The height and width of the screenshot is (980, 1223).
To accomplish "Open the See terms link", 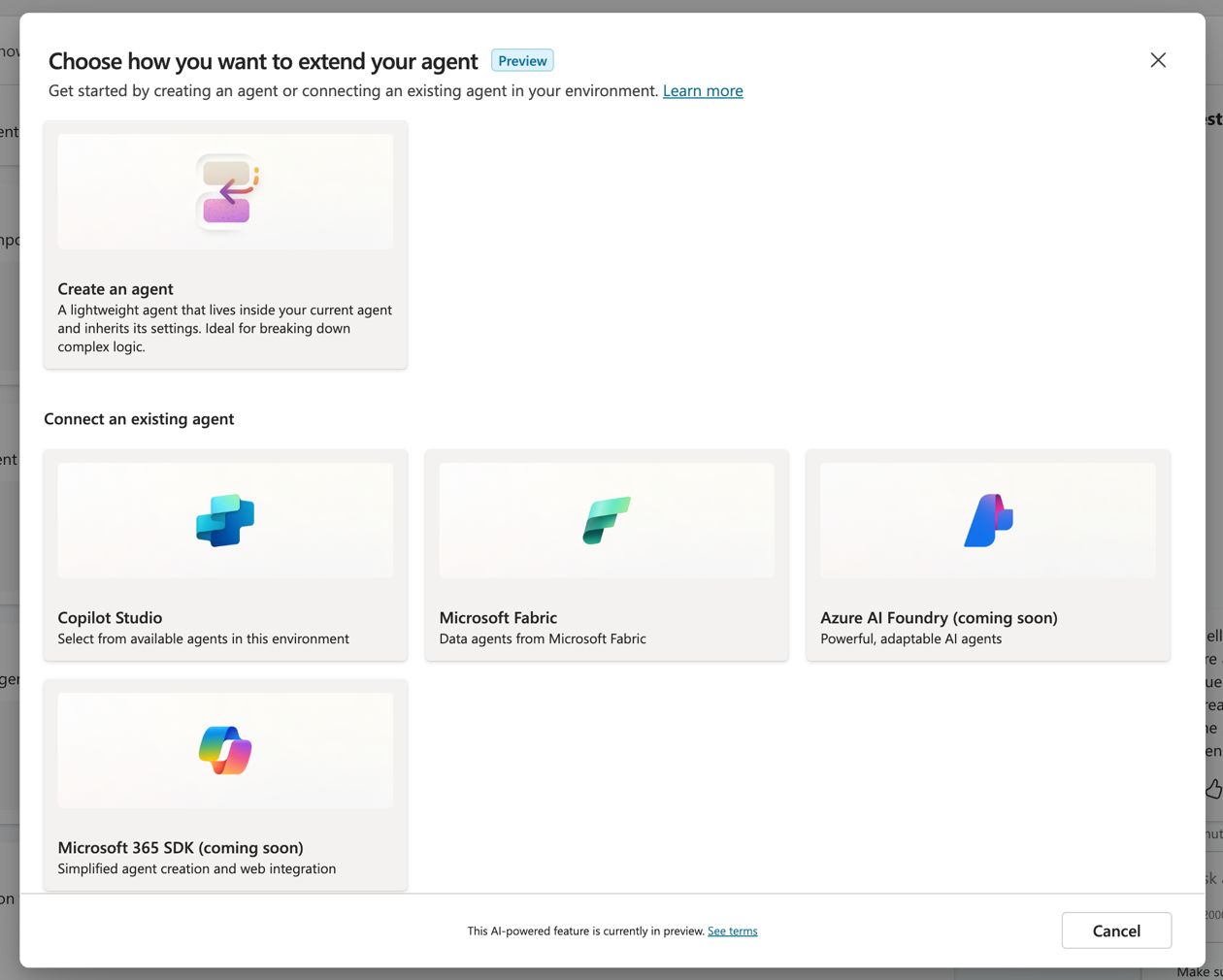I will click(x=733, y=931).
